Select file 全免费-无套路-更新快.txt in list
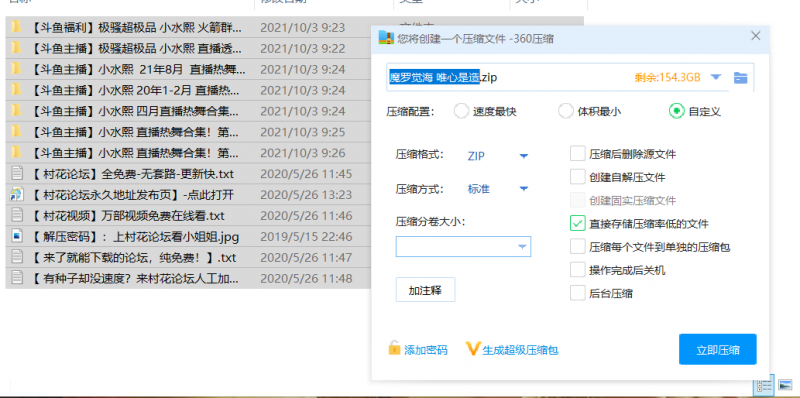This screenshot has height=398, width=800. click(x=132, y=174)
